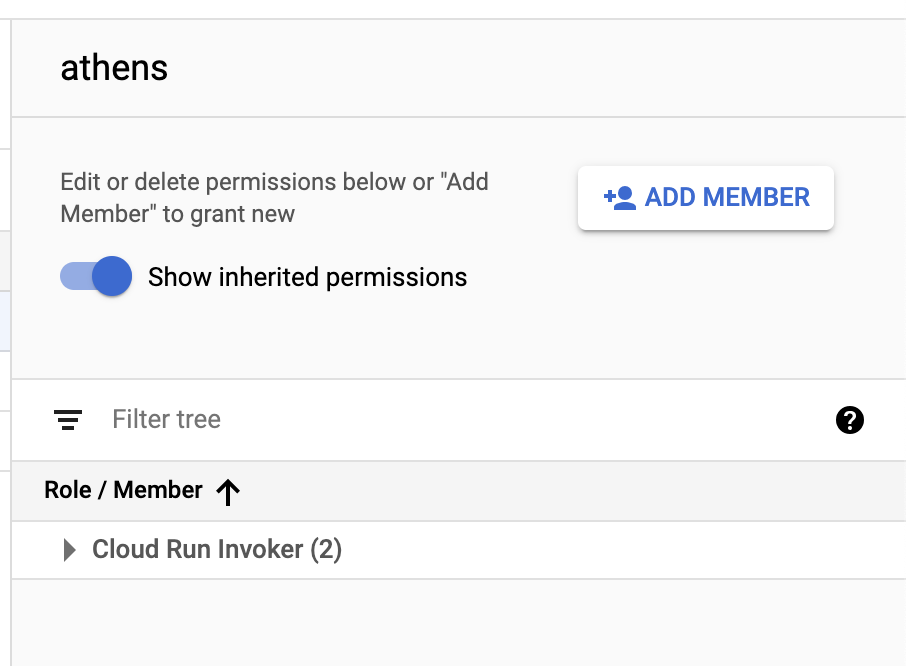
Task: Click the add person icon
Action: pos(620,198)
